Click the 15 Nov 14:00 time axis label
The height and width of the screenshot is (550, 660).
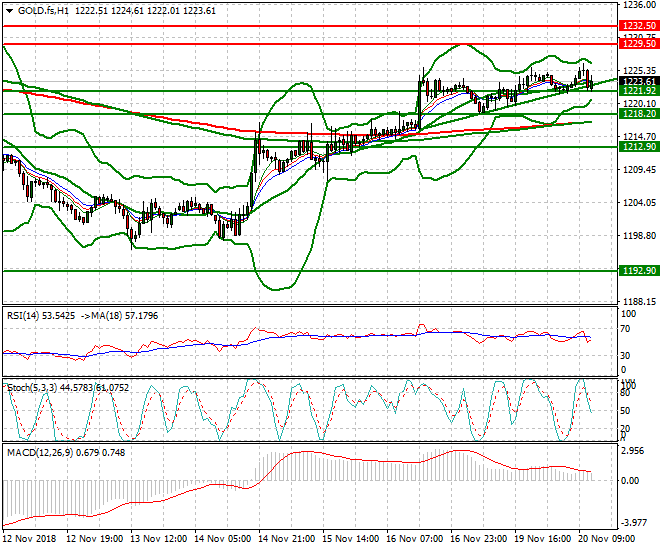(x=351, y=539)
